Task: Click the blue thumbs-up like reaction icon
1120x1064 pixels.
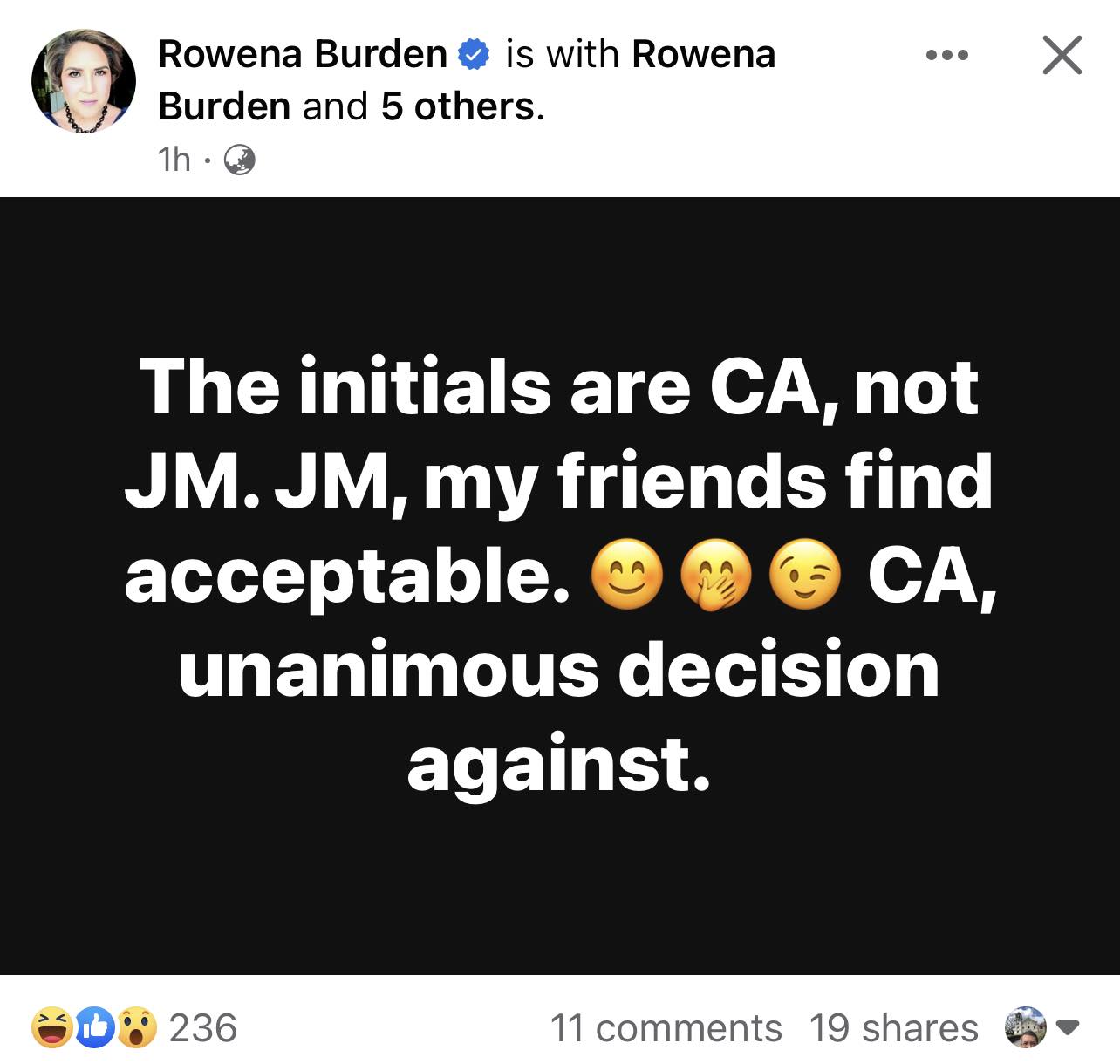Action: 94,1027
